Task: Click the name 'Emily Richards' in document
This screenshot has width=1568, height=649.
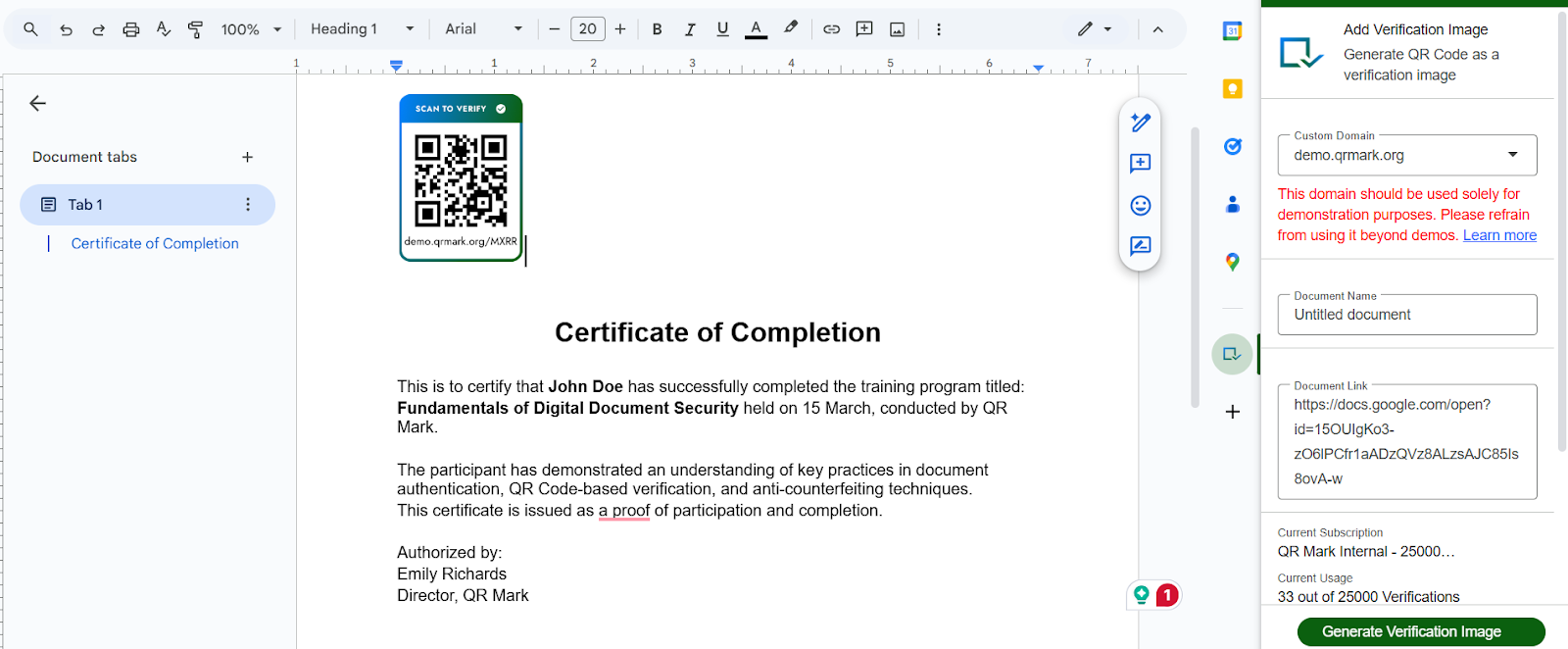Action: (452, 574)
